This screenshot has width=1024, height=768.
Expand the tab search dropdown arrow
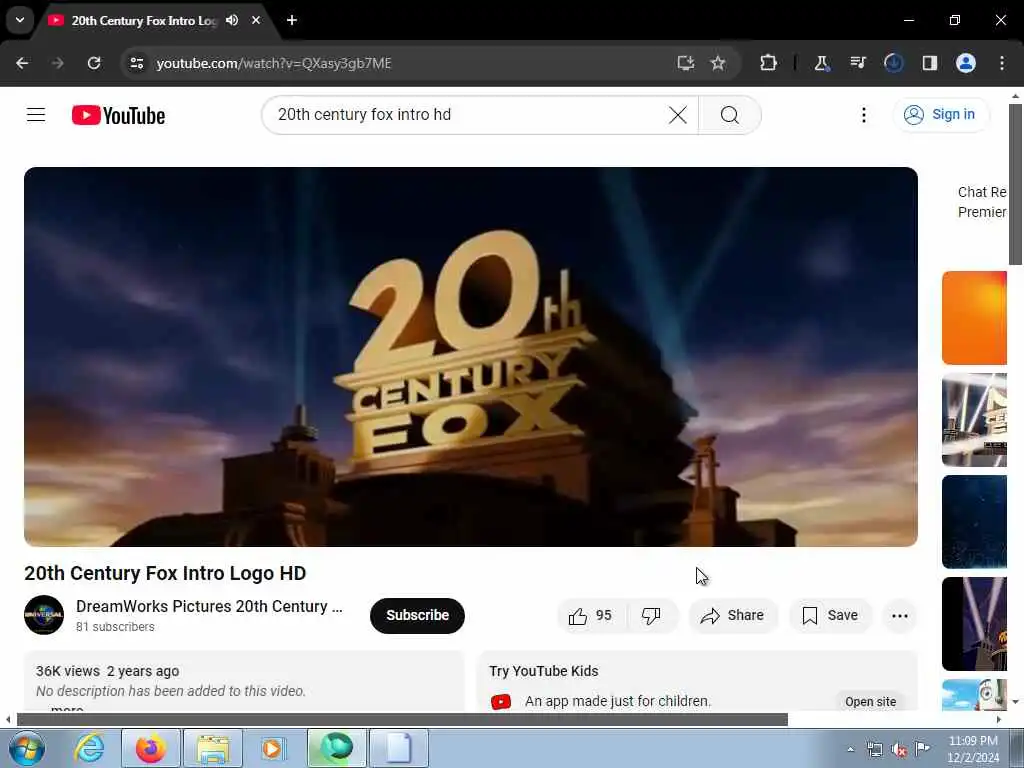pos(20,20)
